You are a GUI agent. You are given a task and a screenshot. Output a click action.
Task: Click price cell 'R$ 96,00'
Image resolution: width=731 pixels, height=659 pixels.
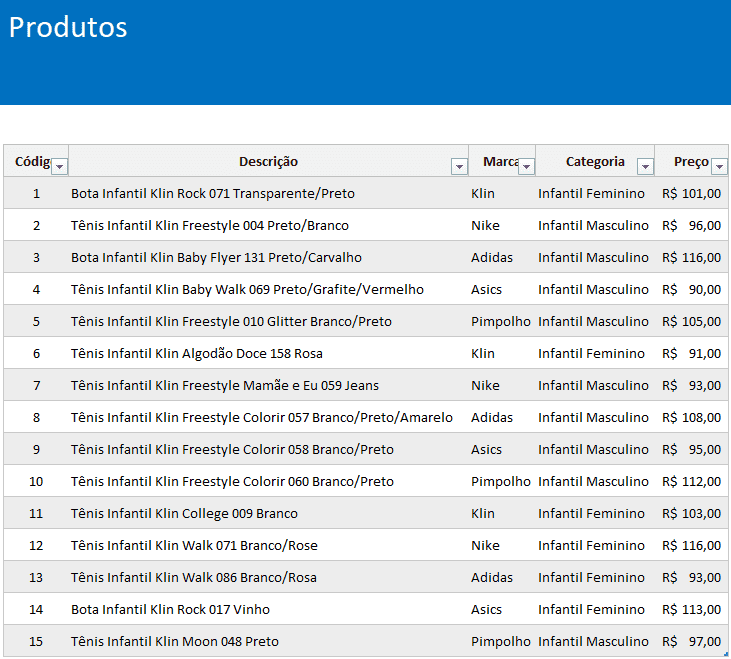pyautogui.click(x=692, y=226)
